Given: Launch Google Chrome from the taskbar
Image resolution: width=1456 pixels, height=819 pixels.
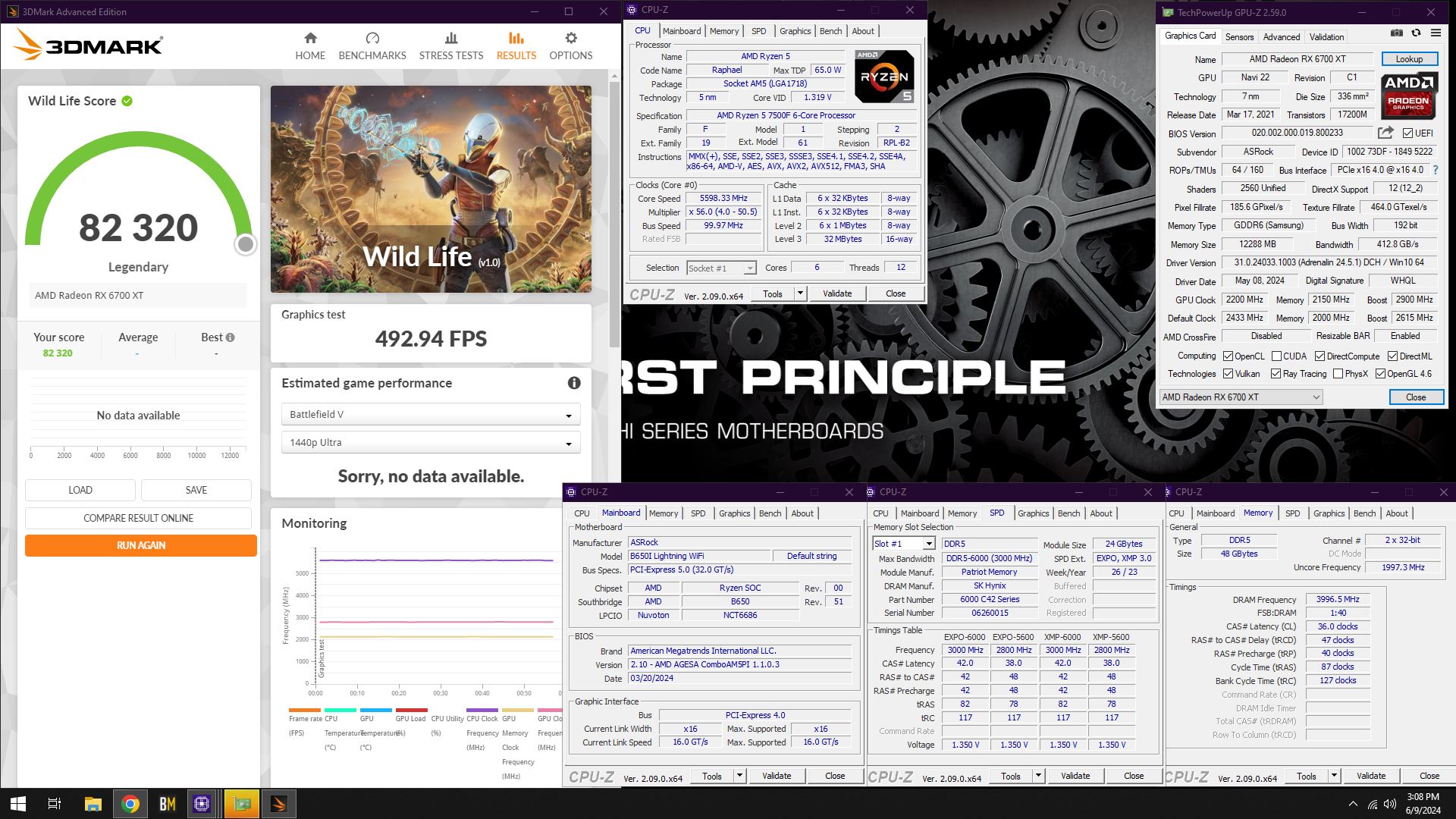Looking at the screenshot, I should point(130,804).
